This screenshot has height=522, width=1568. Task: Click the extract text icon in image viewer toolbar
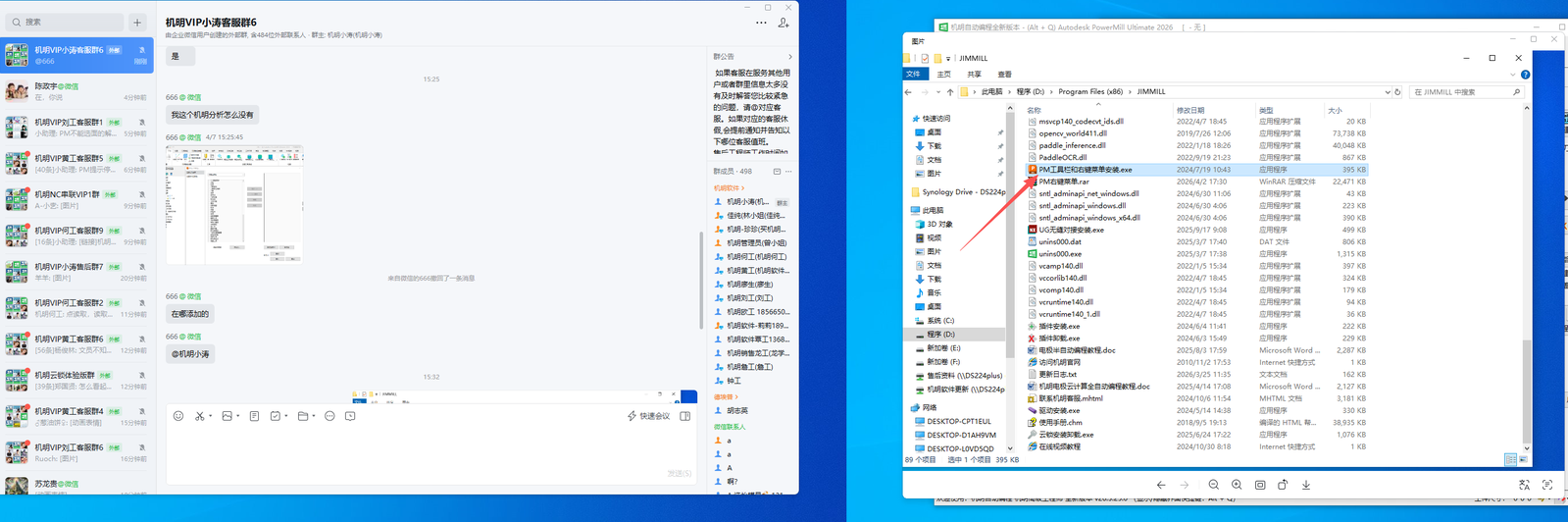click(x=1547, y=485)
